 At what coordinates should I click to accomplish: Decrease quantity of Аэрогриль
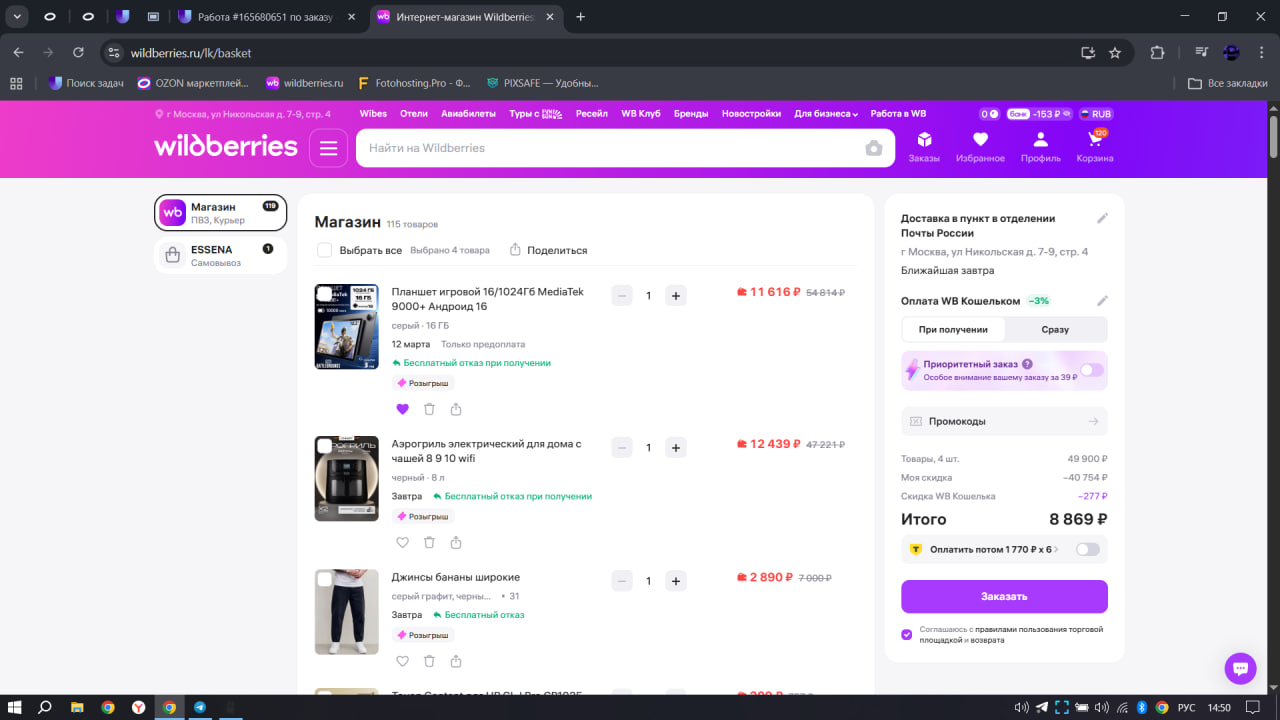pyautogui.click(x=622, y=447)
